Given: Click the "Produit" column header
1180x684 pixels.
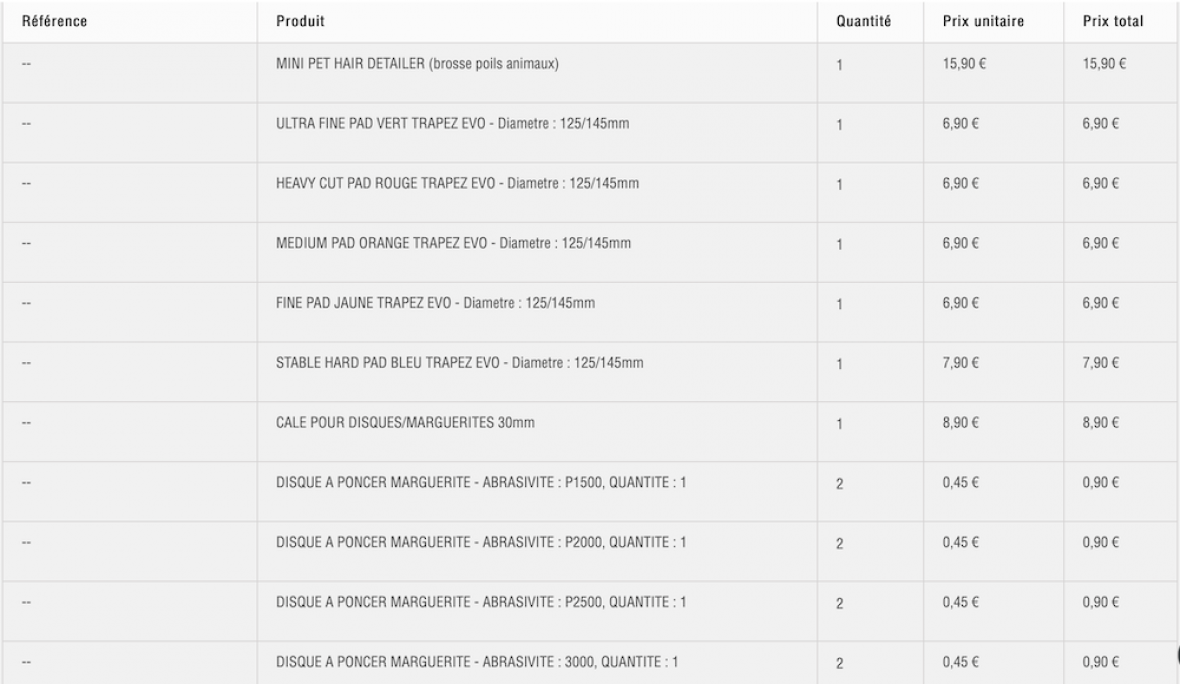Looking at the screenshot, I should (x=300, y=21).
